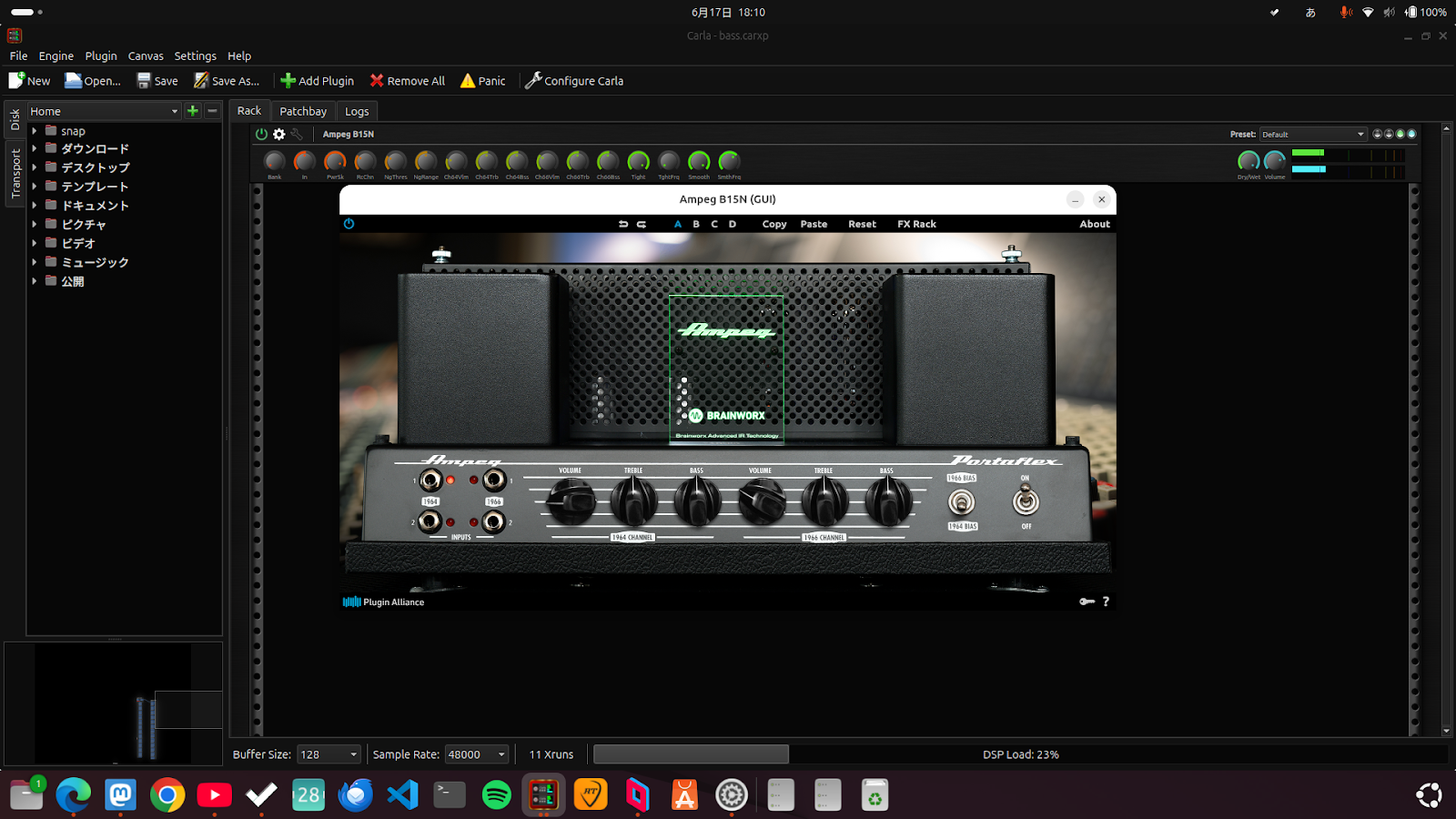Image resolution: width=1456 pixels, height=819 pixels.
Task: Expand the ダウンロード folder
Action: pyautogui.click(x=35, y=148)
